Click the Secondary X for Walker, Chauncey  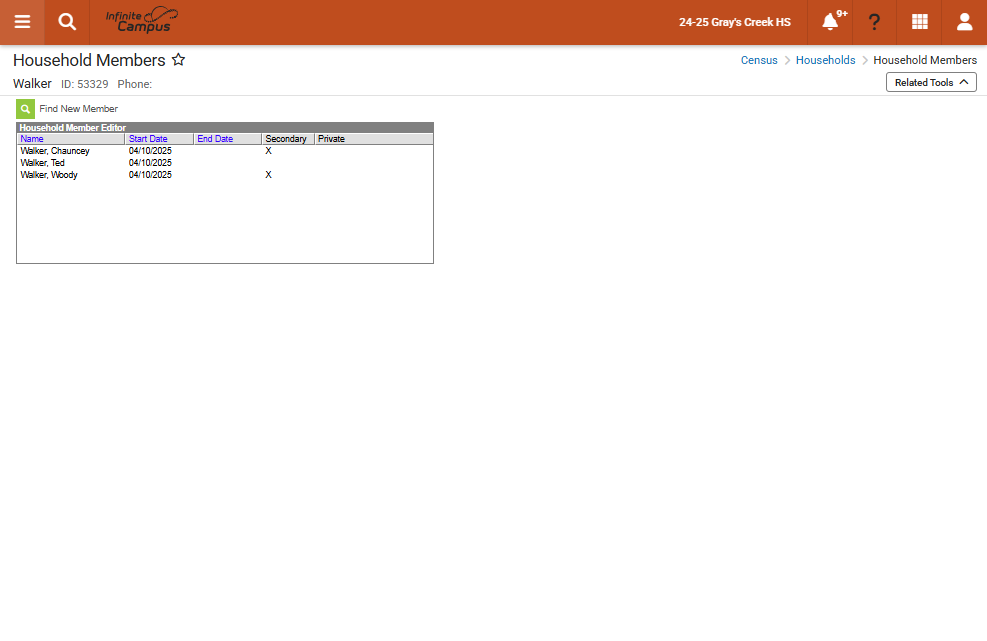tap(268, 151)
